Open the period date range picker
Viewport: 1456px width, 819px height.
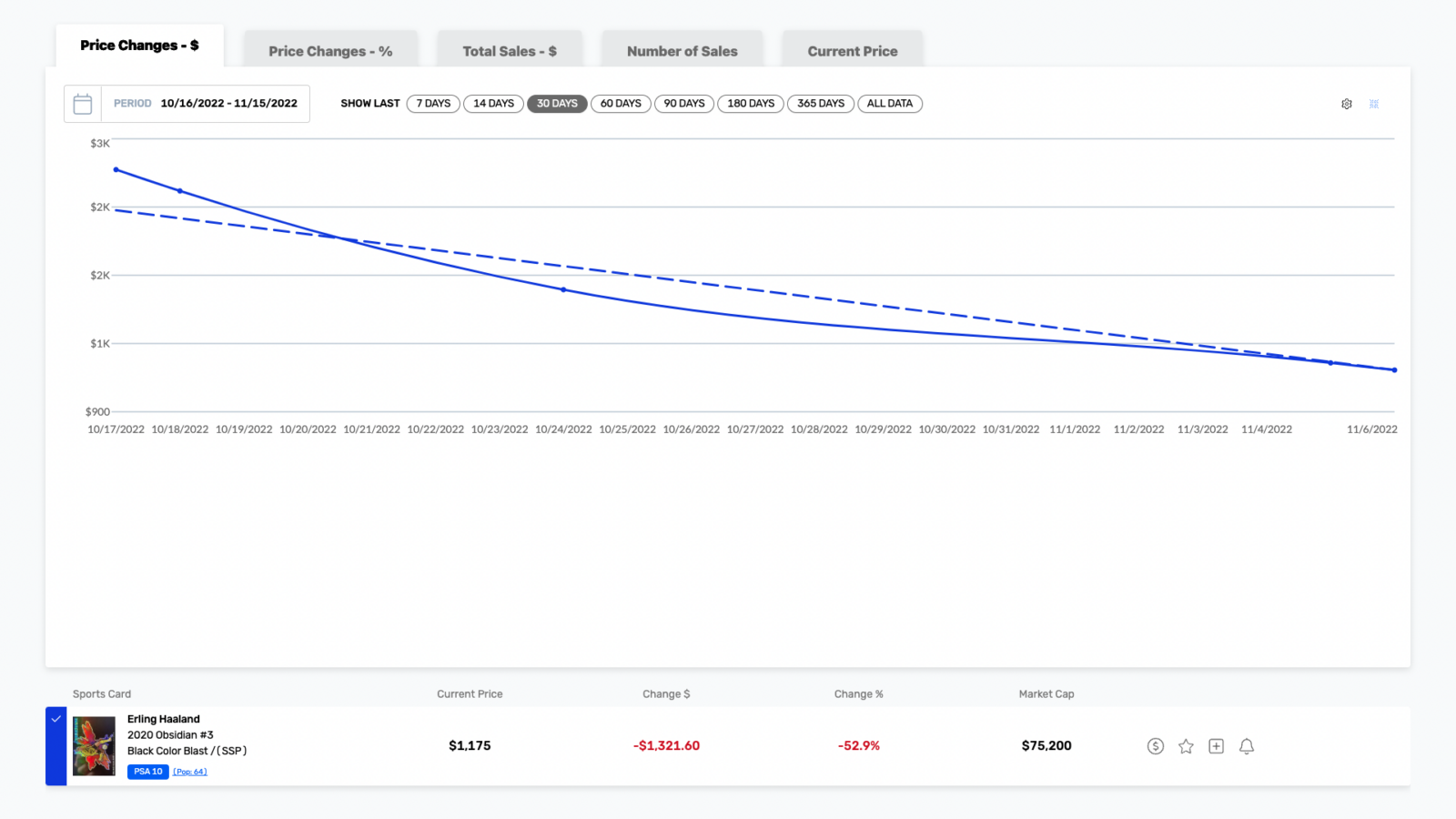[228, 104]
